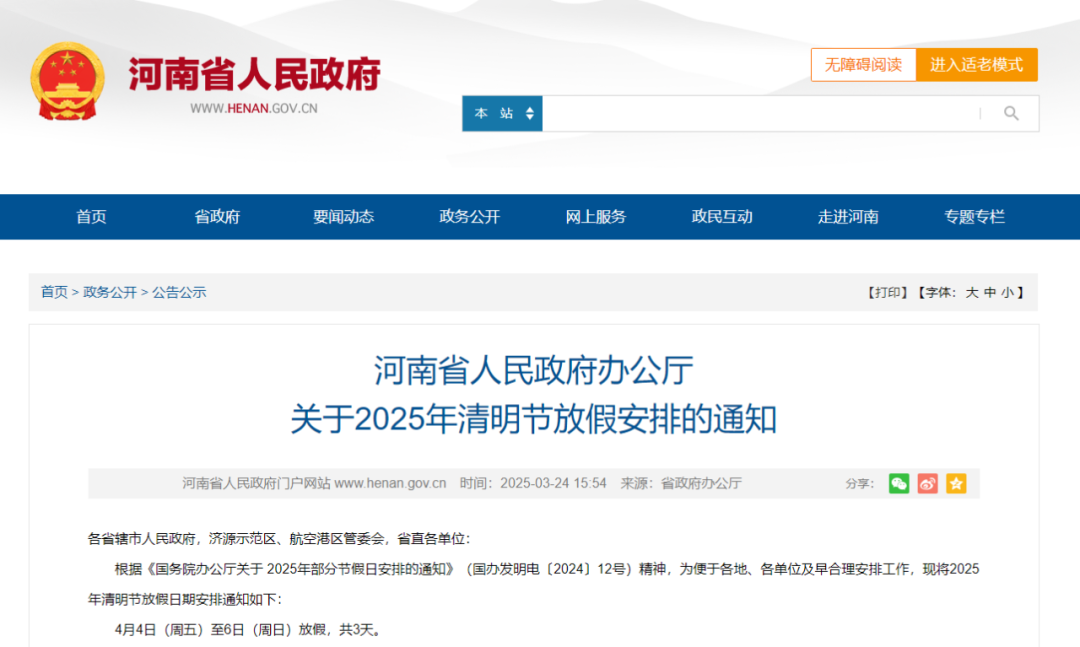
Task: Click inside the site search input box
Action: pyautogui.click(x=760, y=113)
